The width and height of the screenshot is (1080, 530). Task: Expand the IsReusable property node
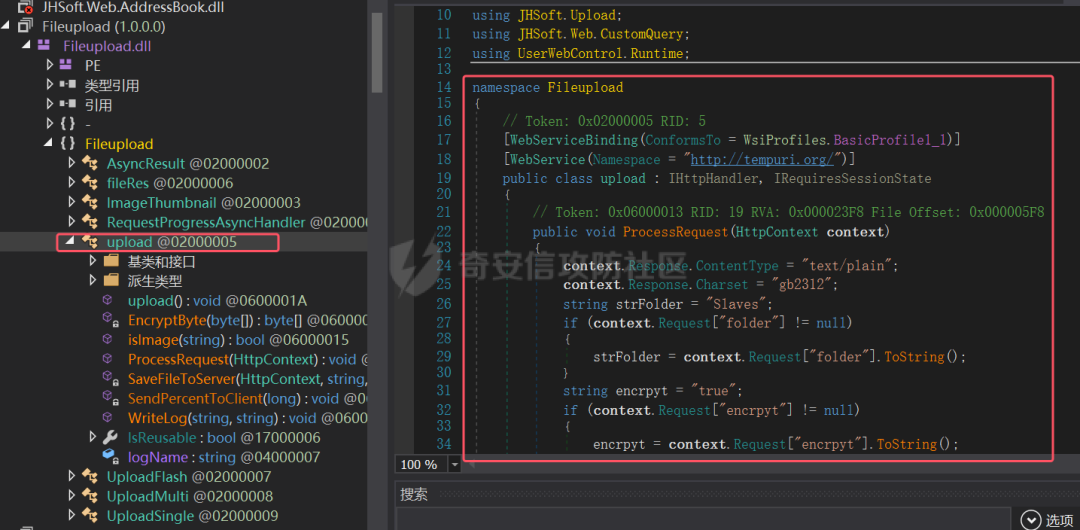click(x=94, y=437)
